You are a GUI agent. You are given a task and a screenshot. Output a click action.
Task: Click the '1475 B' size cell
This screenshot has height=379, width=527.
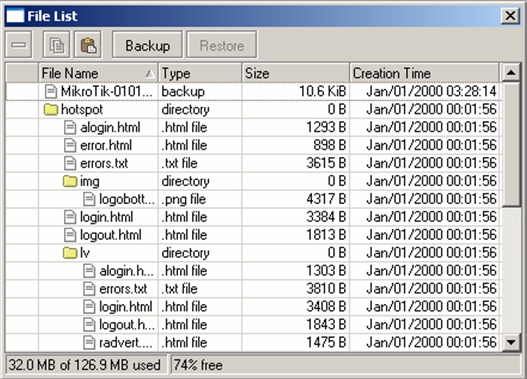326,342
